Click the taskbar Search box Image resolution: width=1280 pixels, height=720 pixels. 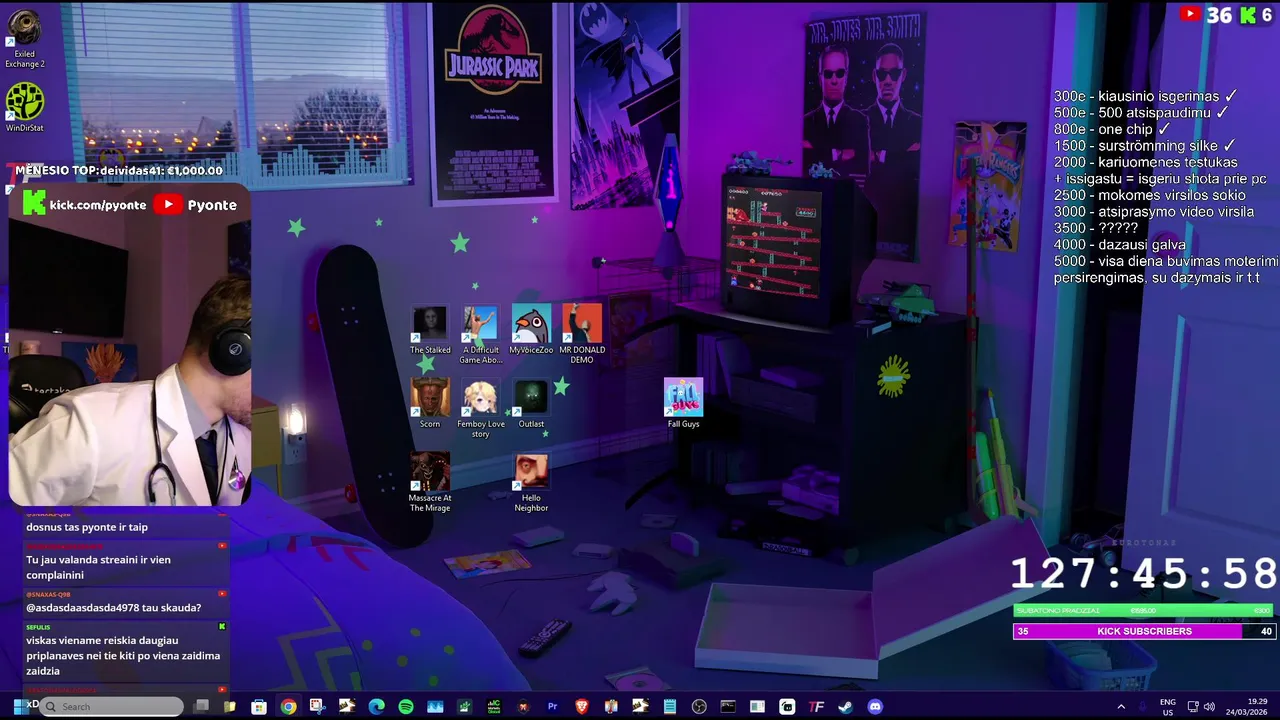coord(112,707)
